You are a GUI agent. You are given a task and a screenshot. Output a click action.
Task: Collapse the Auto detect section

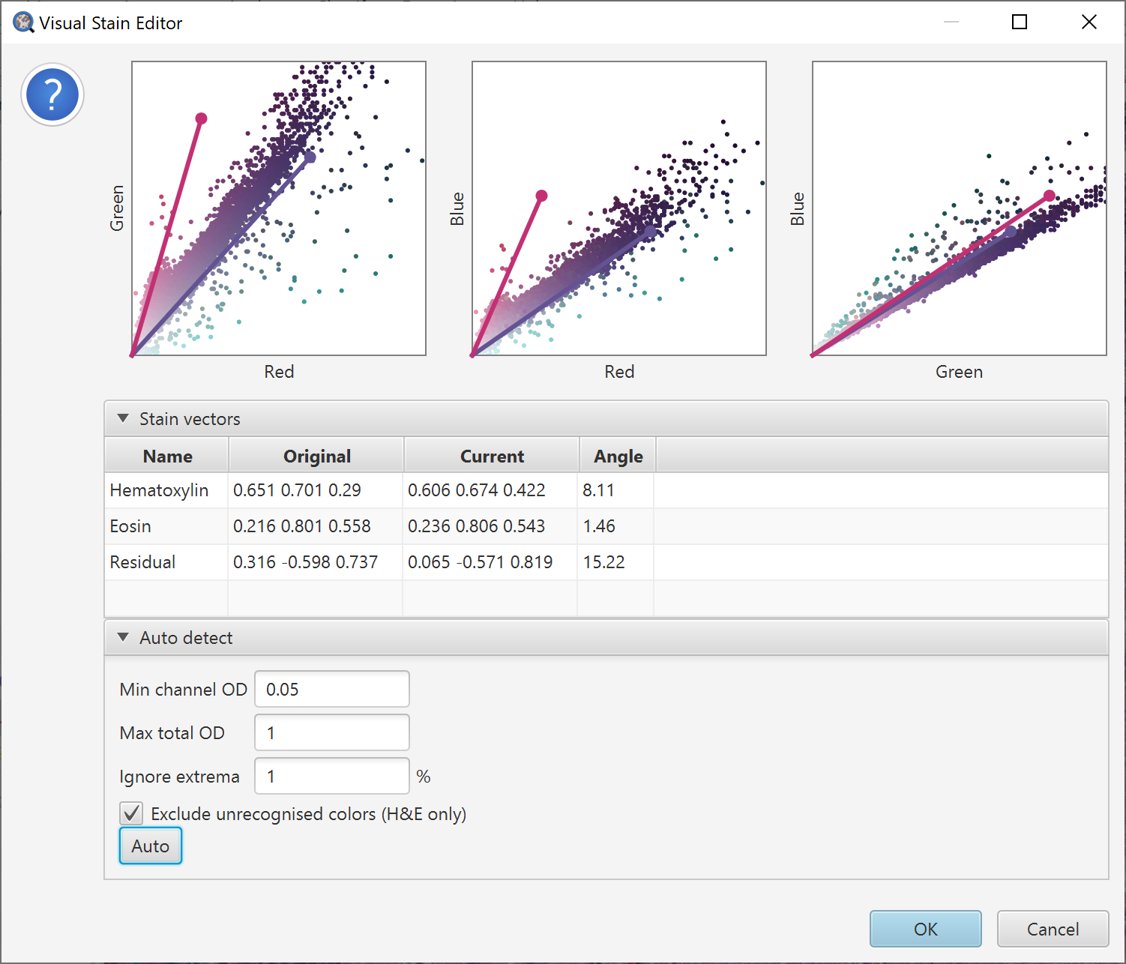click(x=124, y=637)
